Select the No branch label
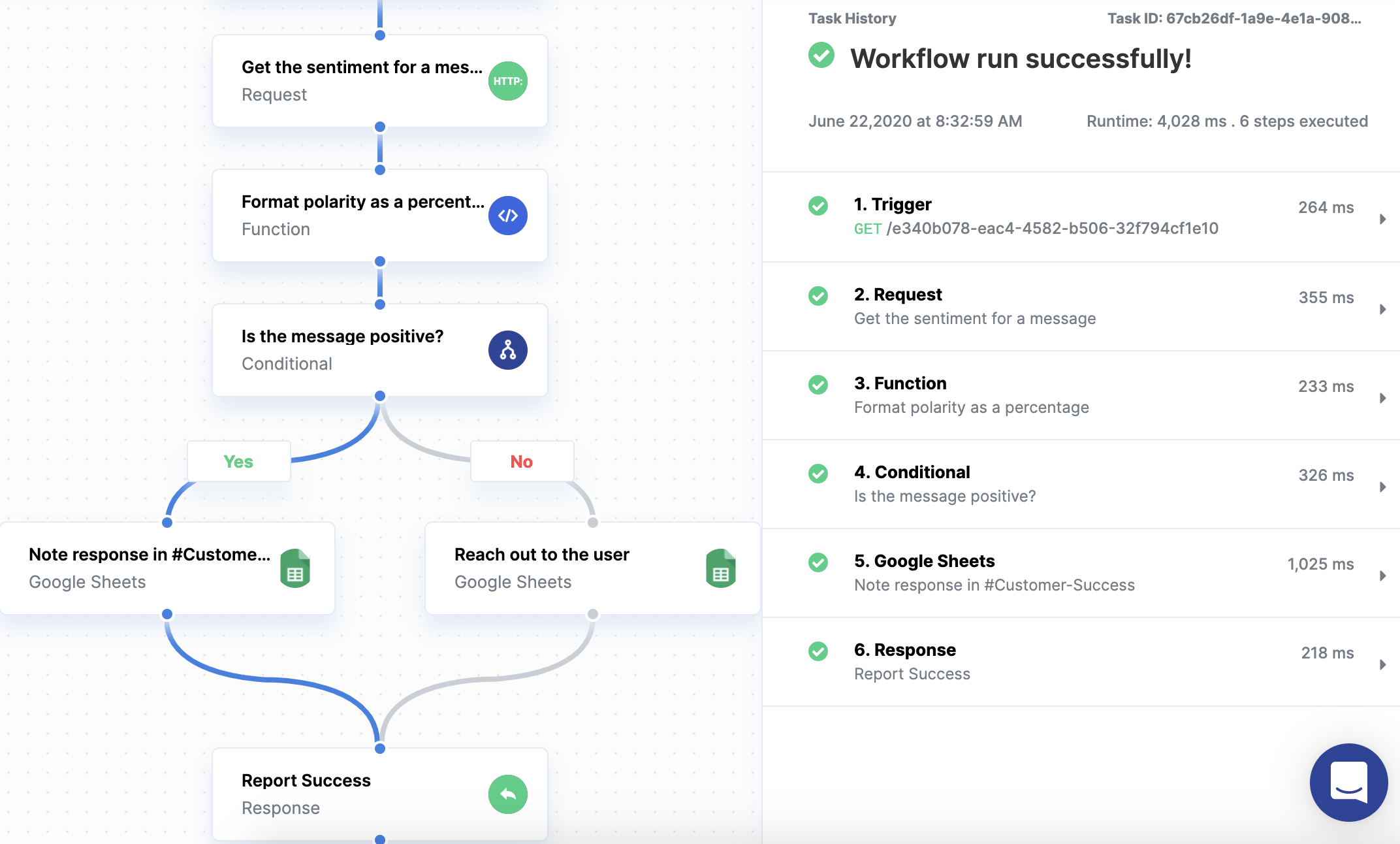Screen dimensions: 1400x844 click(522, 462)
